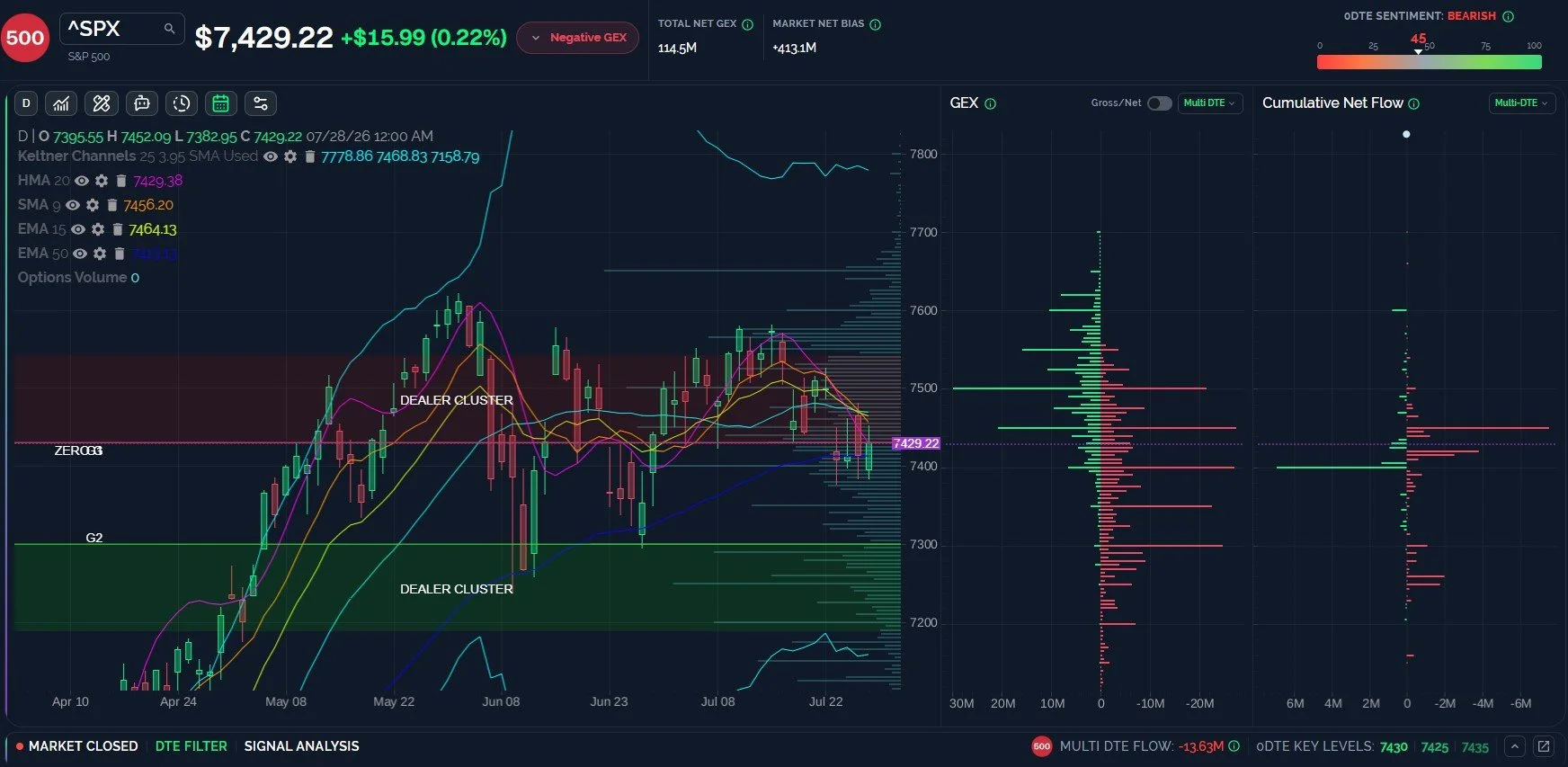The width and height of the screenshot is (1568, 767).
Task: Click the lower DEALER CLUSTER label
Action: [x=457, y=589]
